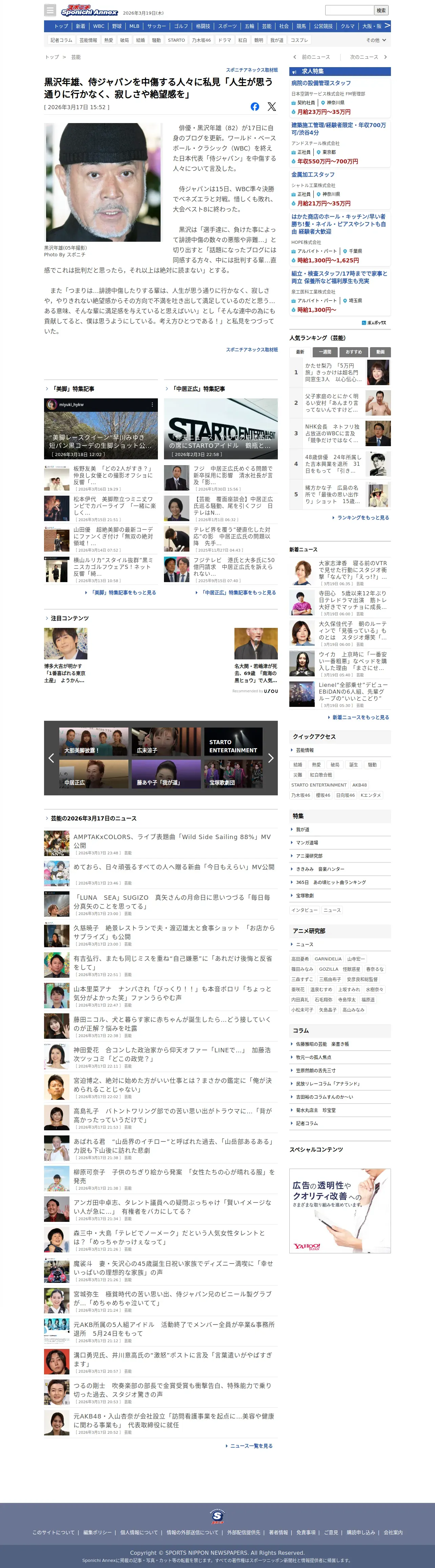Open 365日 あの頃ヒット曲ランキング feature link
435x1568 pixels.
coord(331,882)
